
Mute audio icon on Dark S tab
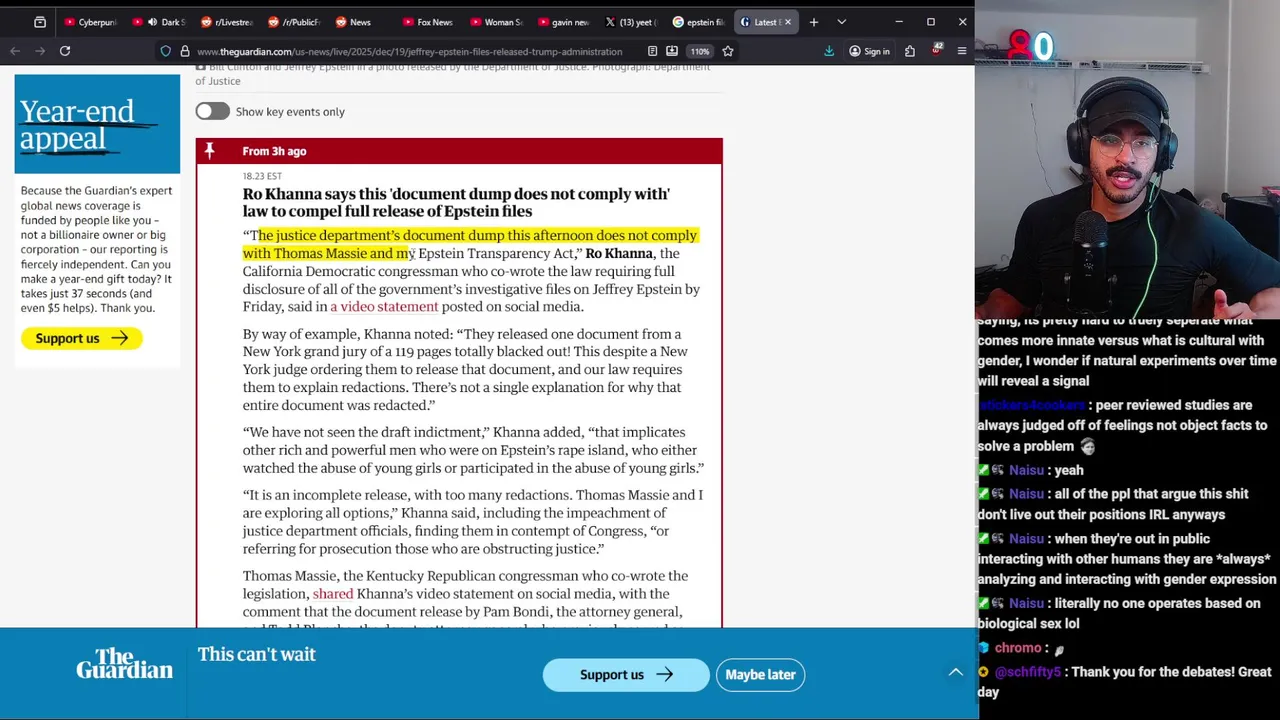(x=152, y=22)
